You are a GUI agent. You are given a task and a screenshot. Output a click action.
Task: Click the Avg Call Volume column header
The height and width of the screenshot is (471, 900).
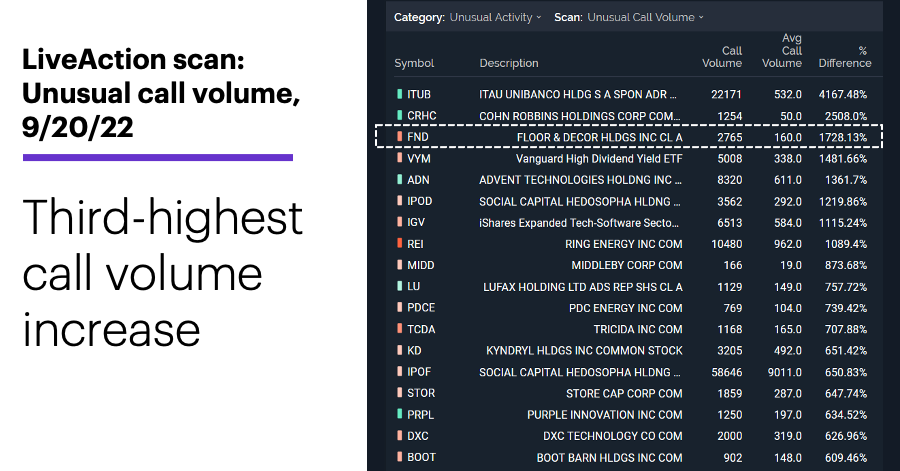click(782, 50)
